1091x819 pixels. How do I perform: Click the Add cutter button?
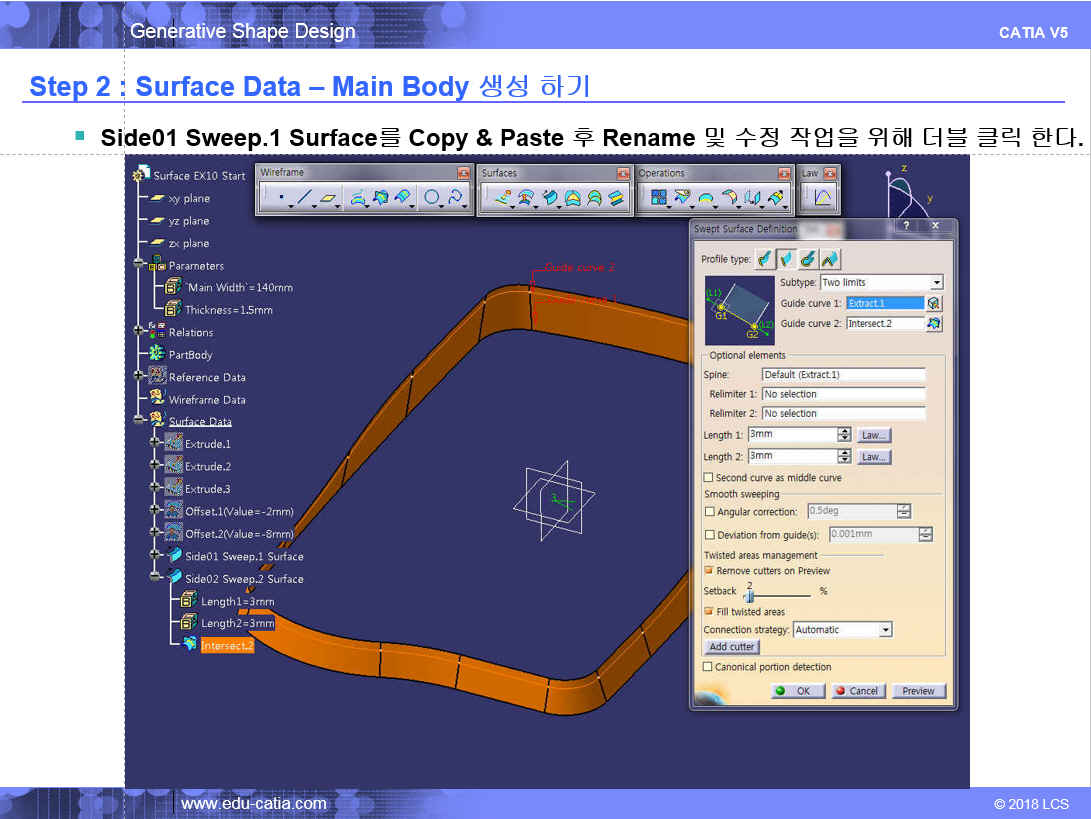pyautogui.click(x=732, y=647)
